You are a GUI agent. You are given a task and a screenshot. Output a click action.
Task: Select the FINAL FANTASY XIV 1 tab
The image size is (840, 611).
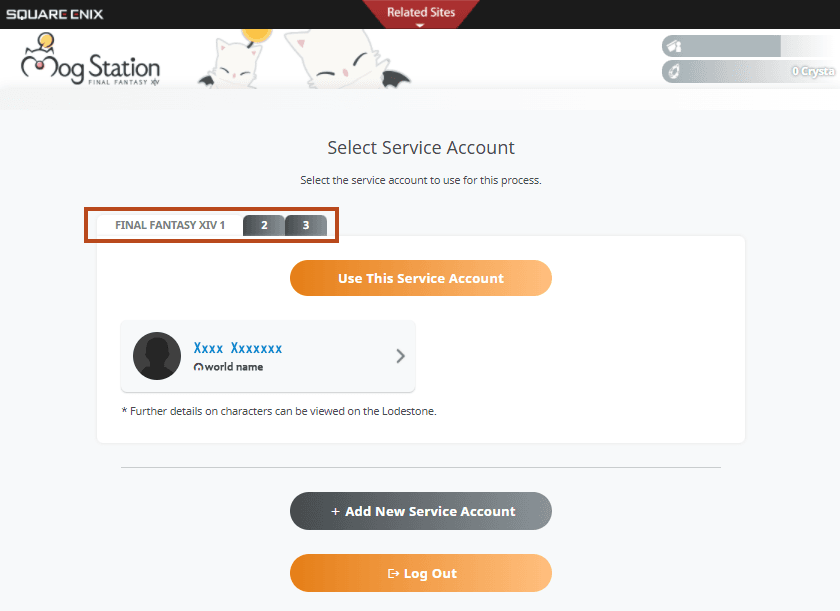[169, 226]
